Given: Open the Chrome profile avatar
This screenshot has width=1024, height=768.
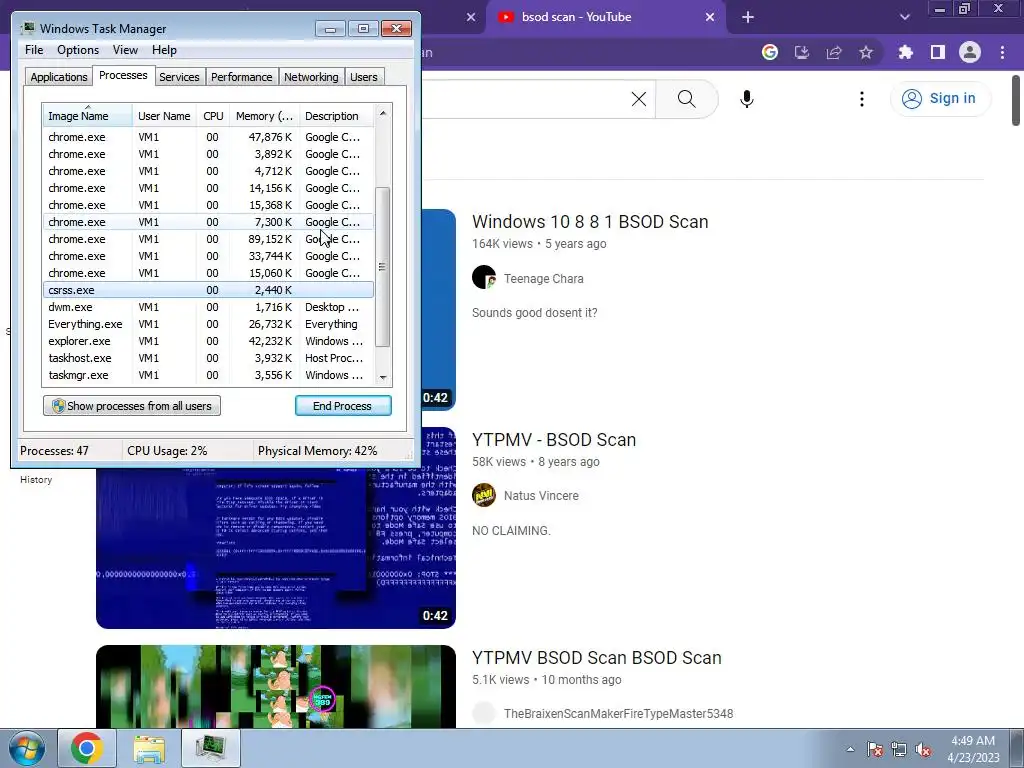Looking at the screenshot, I should 970,52.
